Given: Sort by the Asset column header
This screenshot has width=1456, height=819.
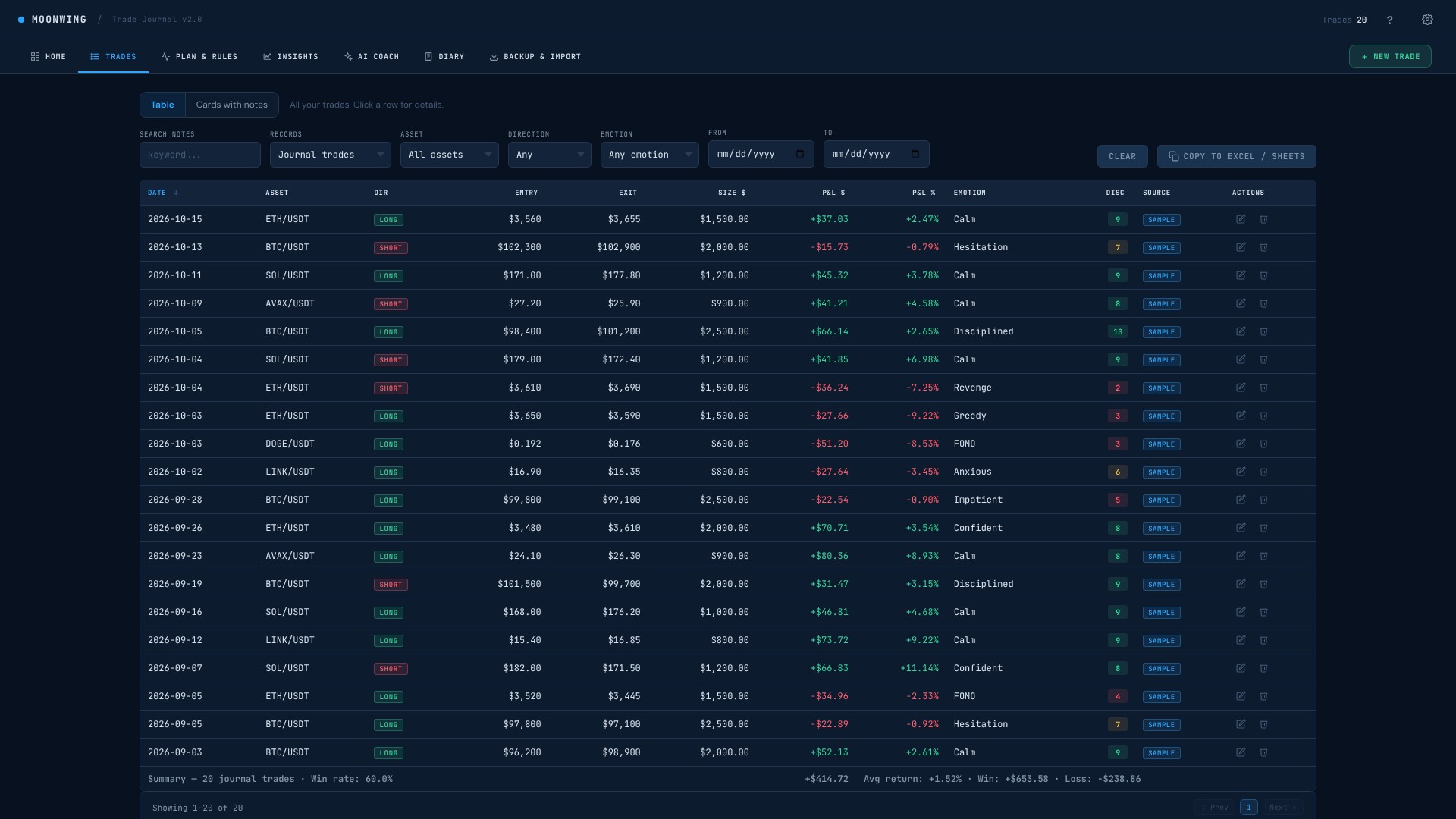Looking at the screenshot, I should coord(277,193).
